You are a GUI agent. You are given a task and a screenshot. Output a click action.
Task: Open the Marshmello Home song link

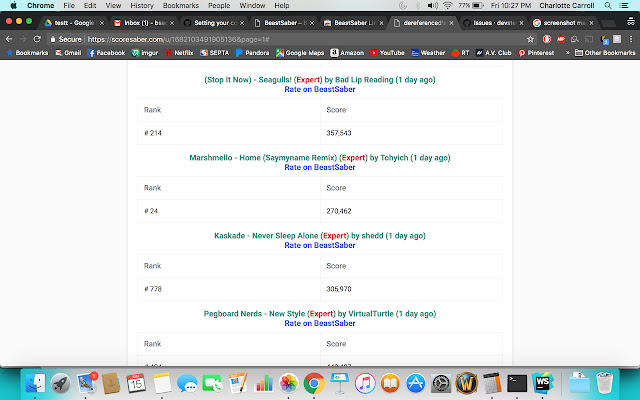pos(320,158)
